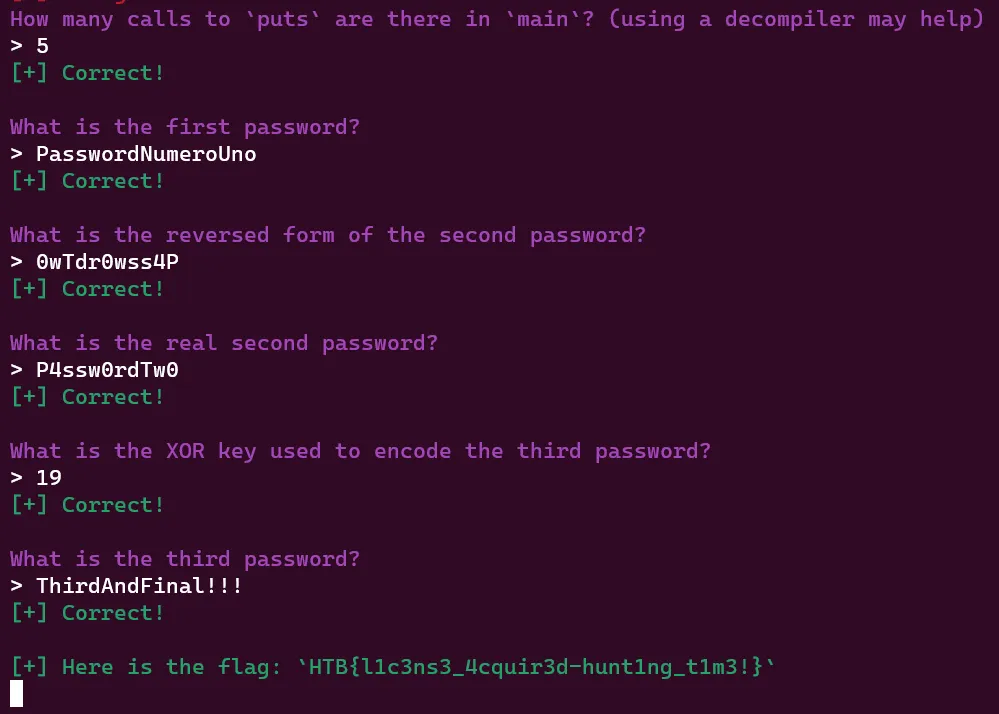Screen dimensions: 999x714
Task: Click the XOR key answer '19'
Action: pos(48,478)
